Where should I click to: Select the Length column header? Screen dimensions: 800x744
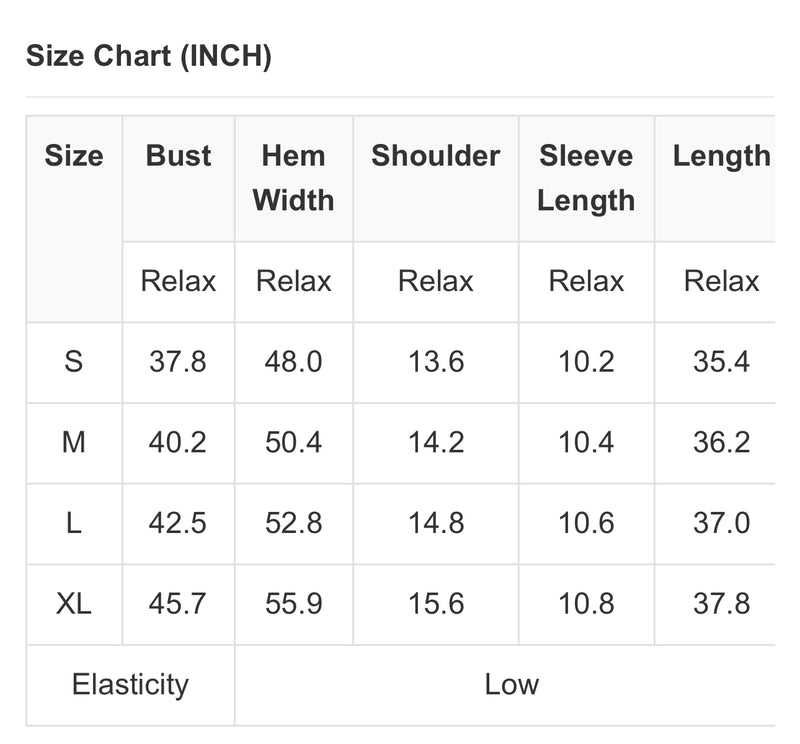pyautogui.click(x=721, y=157)
